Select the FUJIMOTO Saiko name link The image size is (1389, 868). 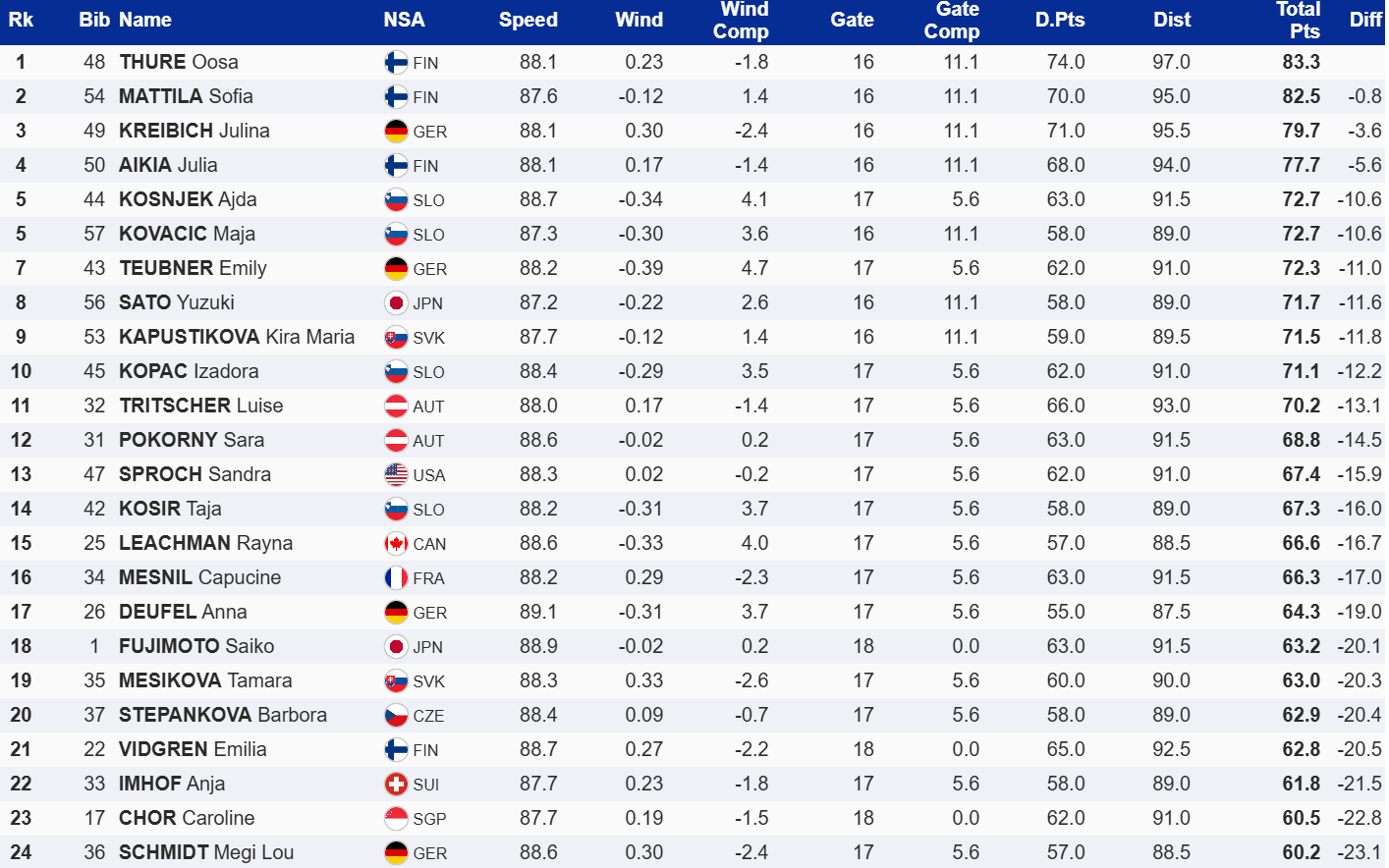coord(196,646)
